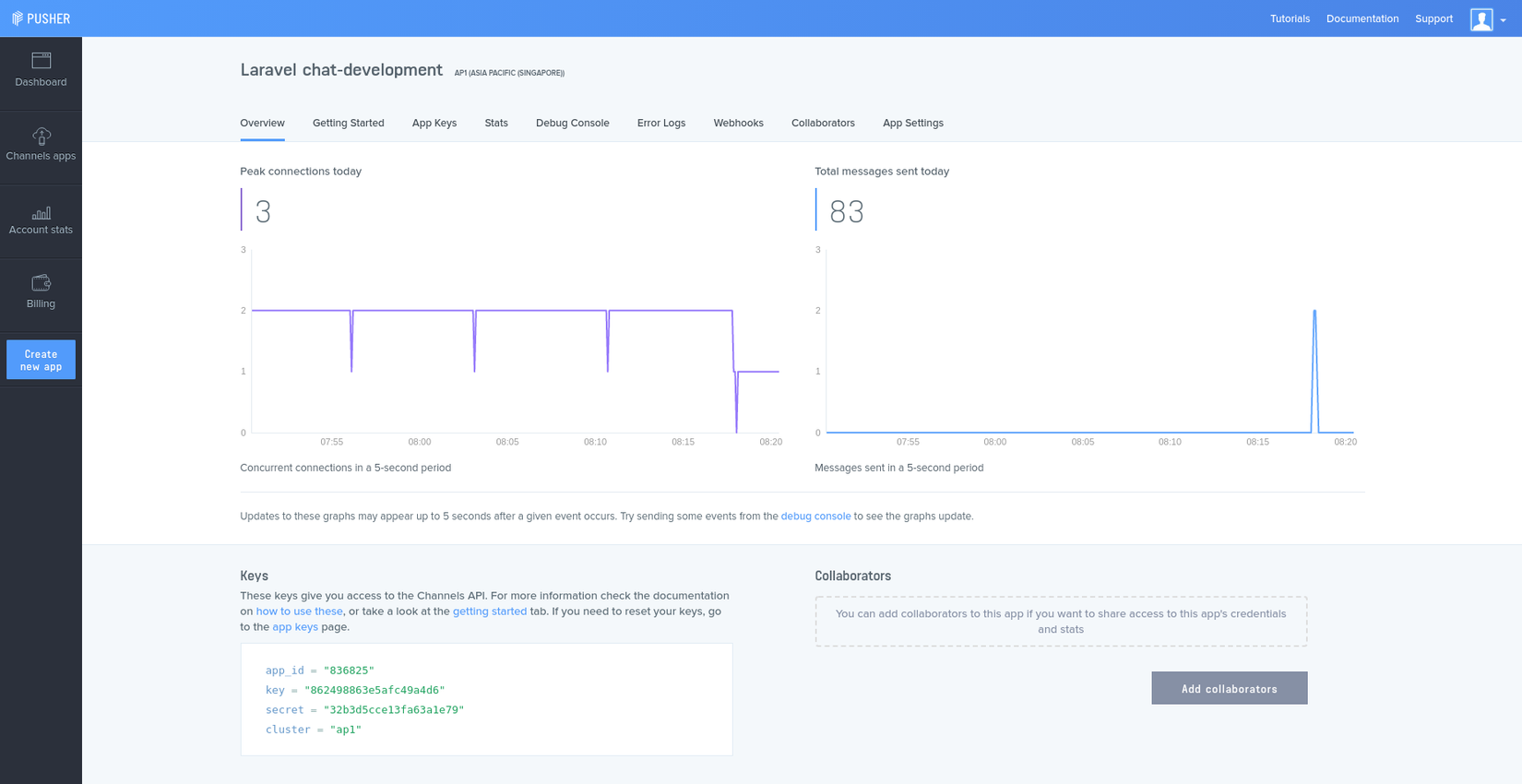
Task: Follow the 'how to use these' link
Action: tap(300, 612)
